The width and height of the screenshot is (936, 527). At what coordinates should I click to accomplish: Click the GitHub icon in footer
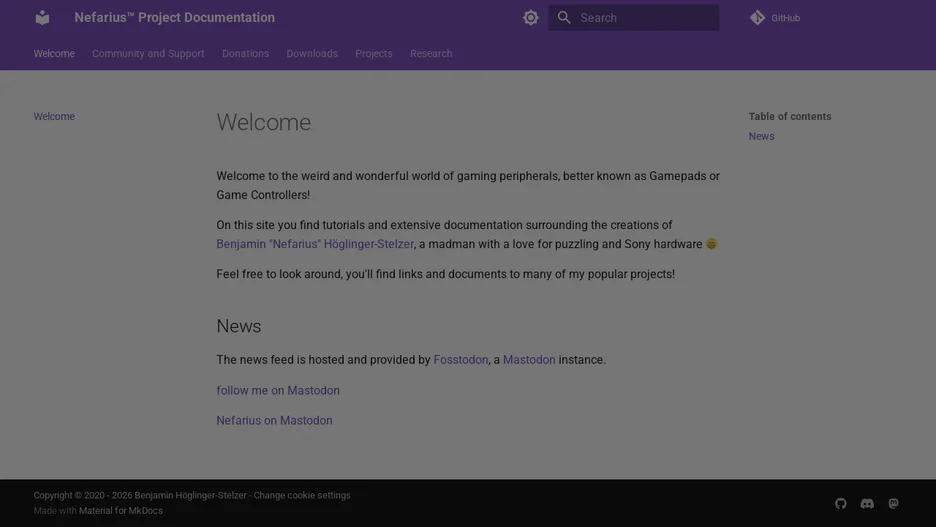840,504
